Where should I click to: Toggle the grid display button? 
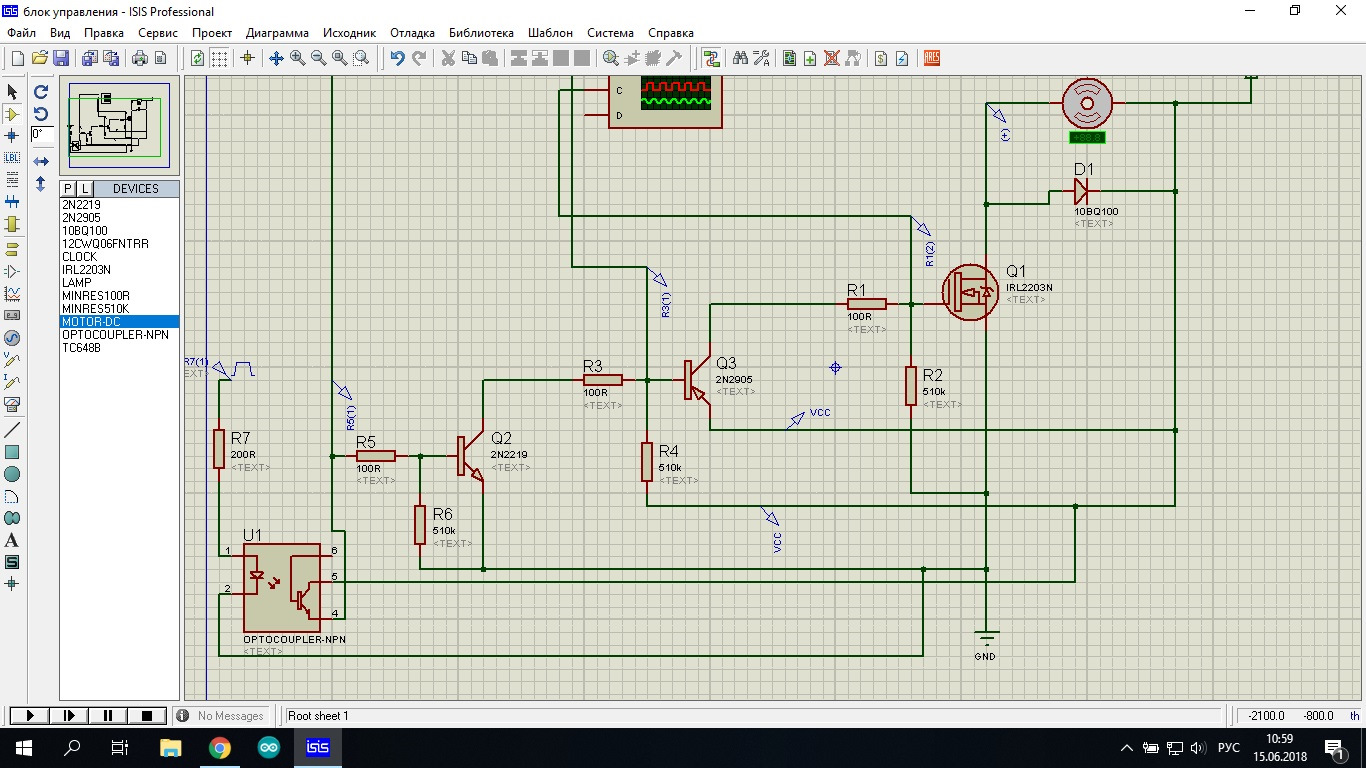[219, 58]
